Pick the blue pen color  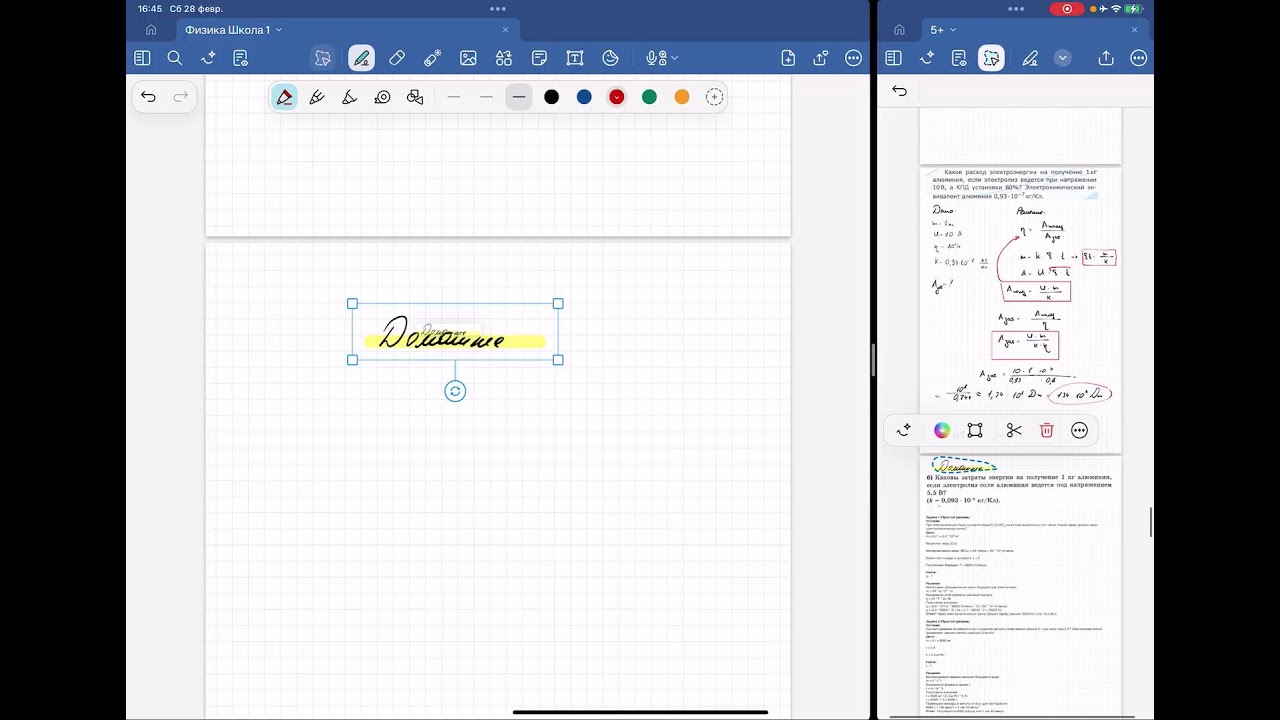(584, 97)
